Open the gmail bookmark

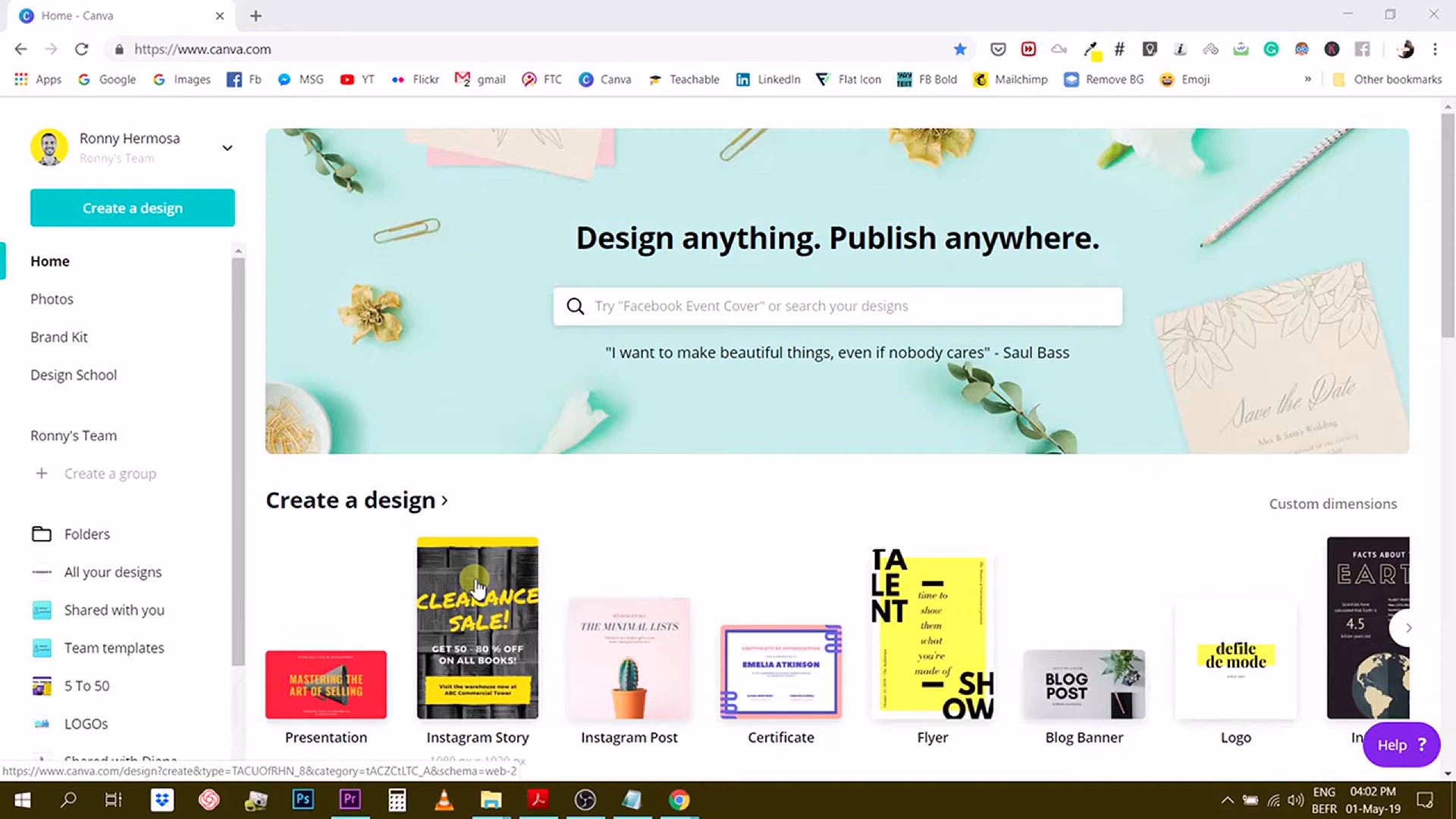point(480,80)
